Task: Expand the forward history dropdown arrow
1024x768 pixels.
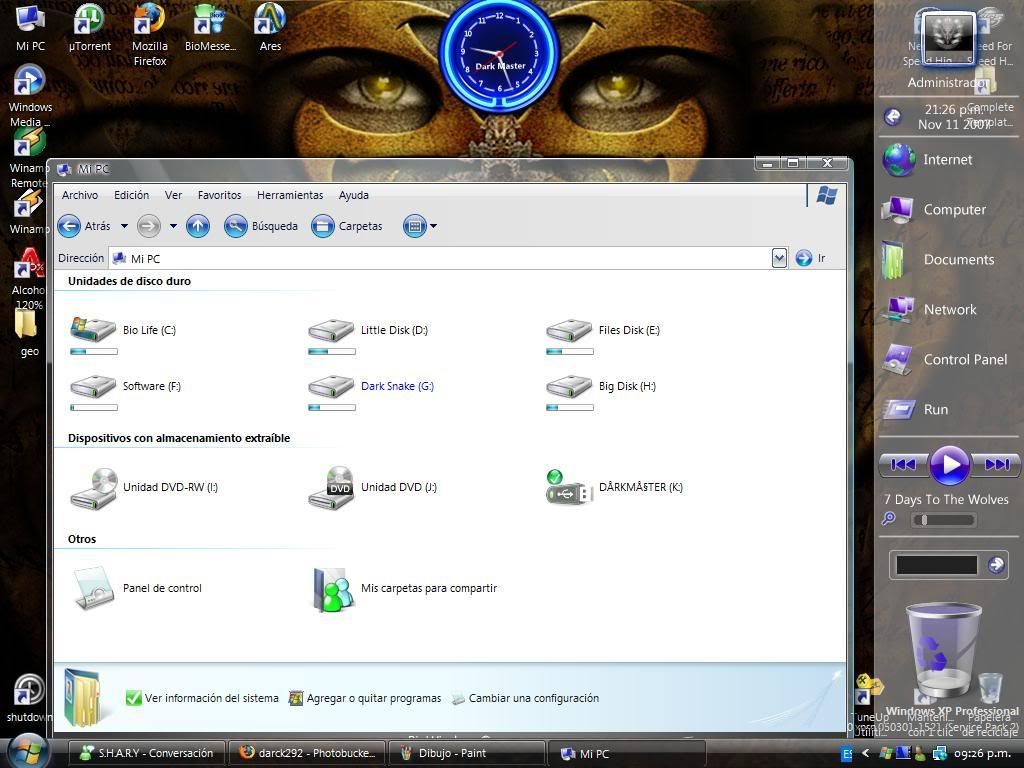Action: 173,227
